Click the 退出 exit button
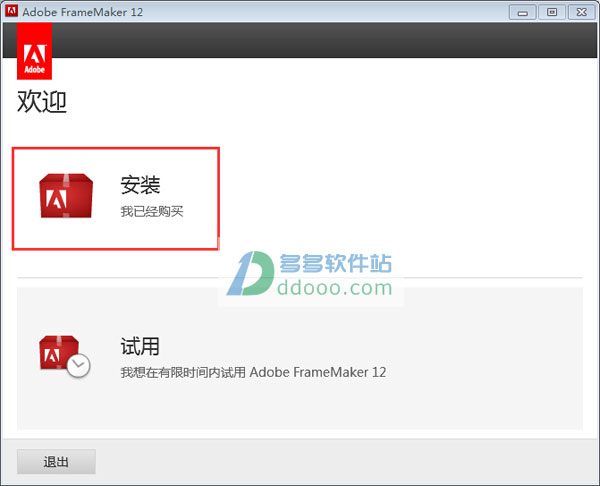 (x=56, y=462)
